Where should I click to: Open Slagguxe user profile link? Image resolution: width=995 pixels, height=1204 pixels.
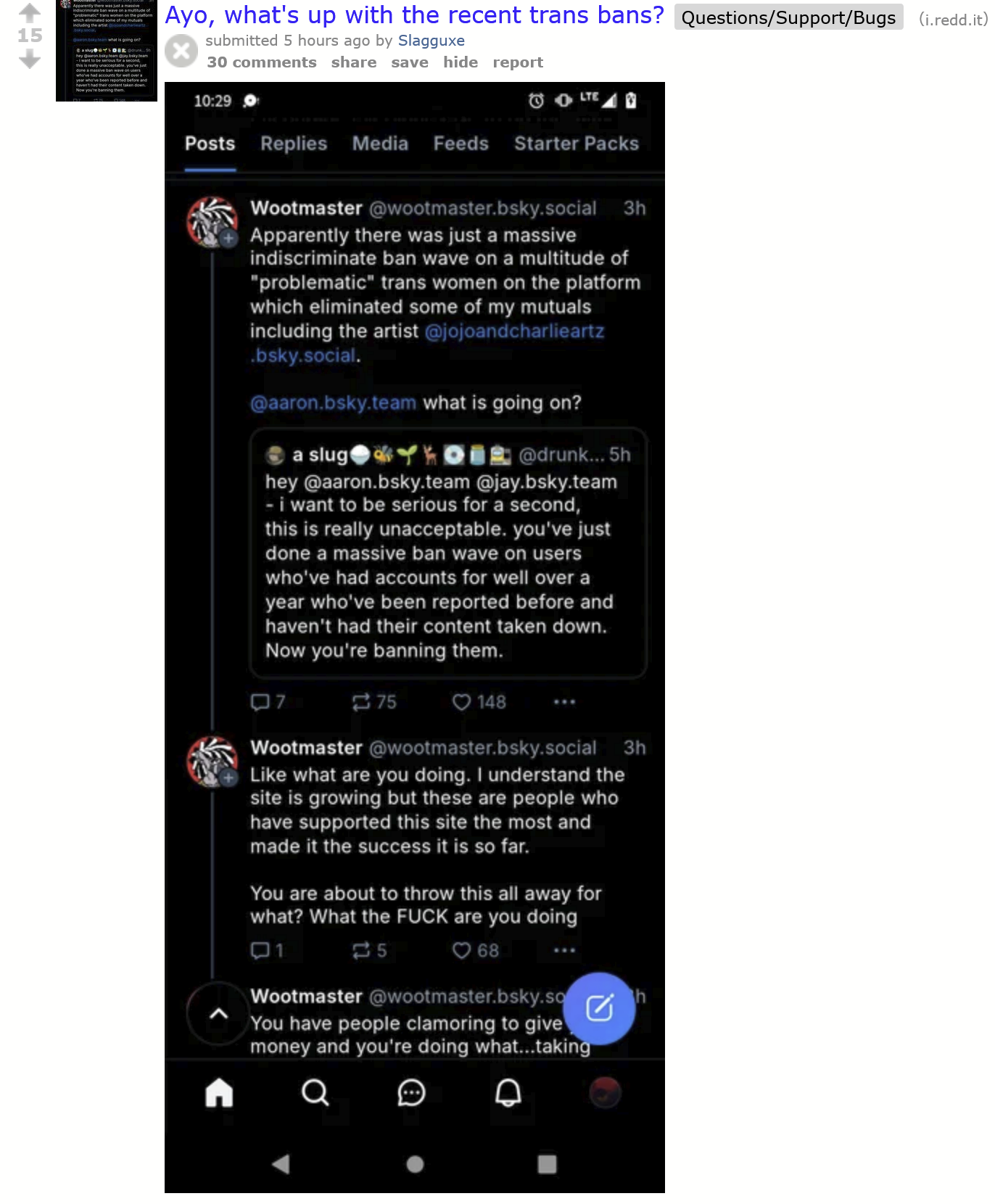[x=432, y=41]
